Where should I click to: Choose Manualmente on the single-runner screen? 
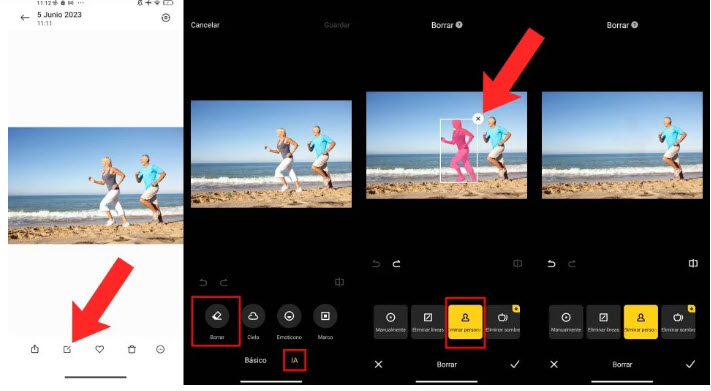[566, 321]
